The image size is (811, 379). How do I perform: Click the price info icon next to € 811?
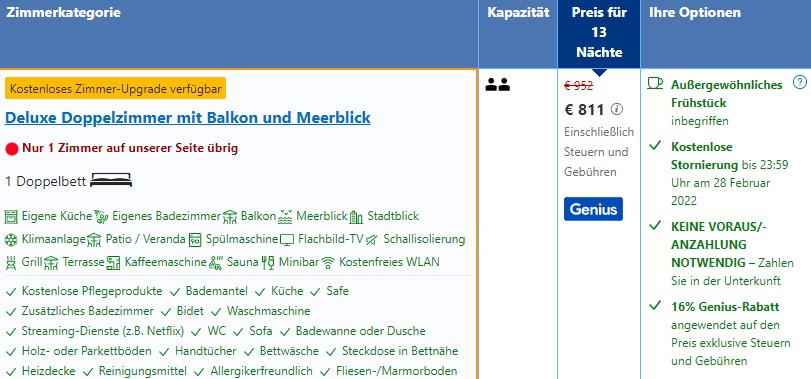click(x=617, y=110)
